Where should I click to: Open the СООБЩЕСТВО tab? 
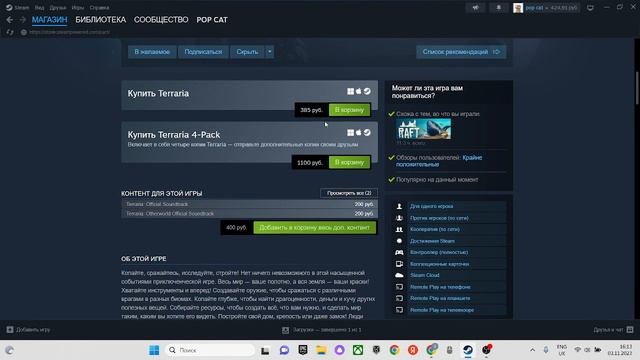tap(161, 20)
